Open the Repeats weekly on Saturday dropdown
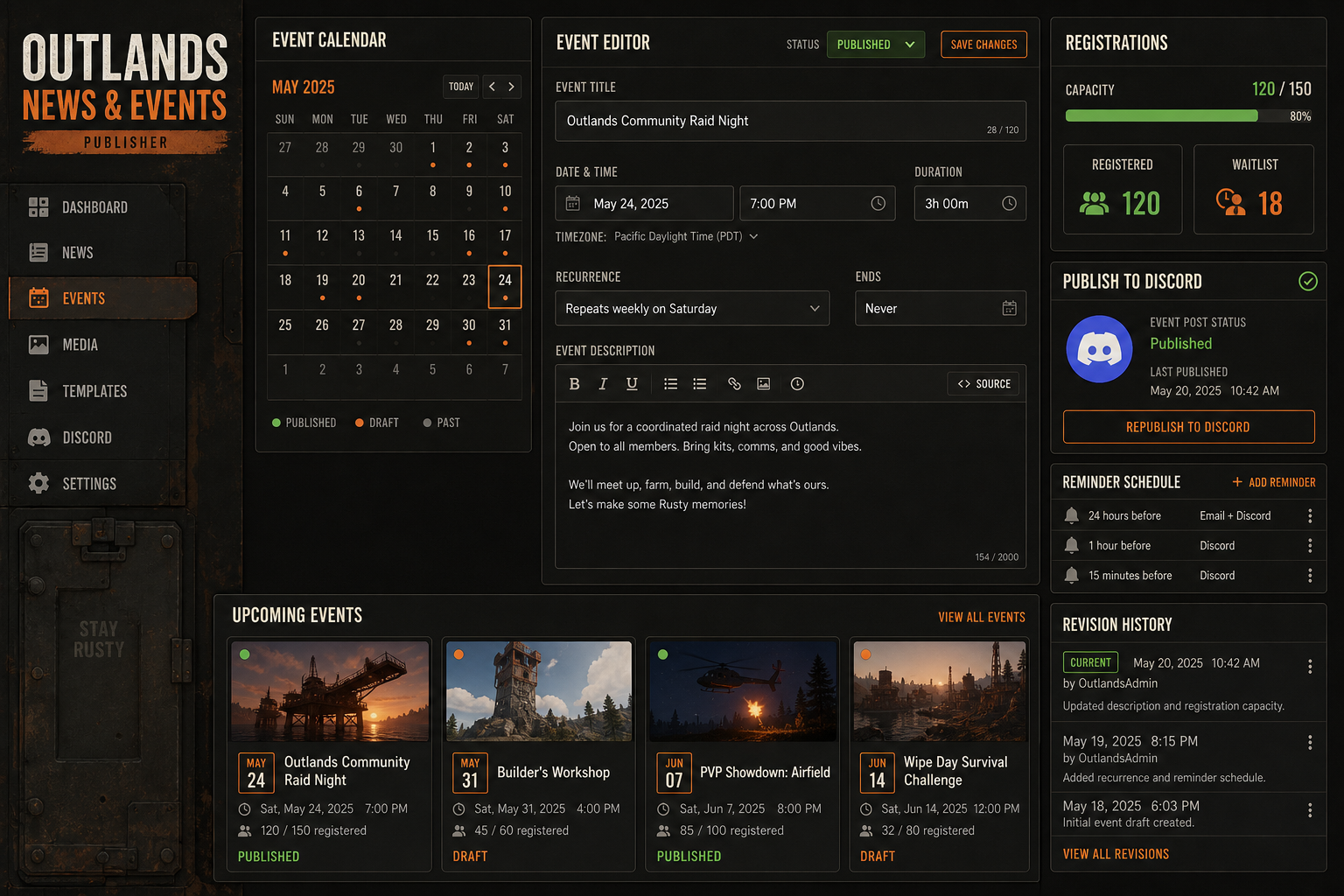Image resolution: width=1344 pixels, height=896 pixels. click(692, 309)
